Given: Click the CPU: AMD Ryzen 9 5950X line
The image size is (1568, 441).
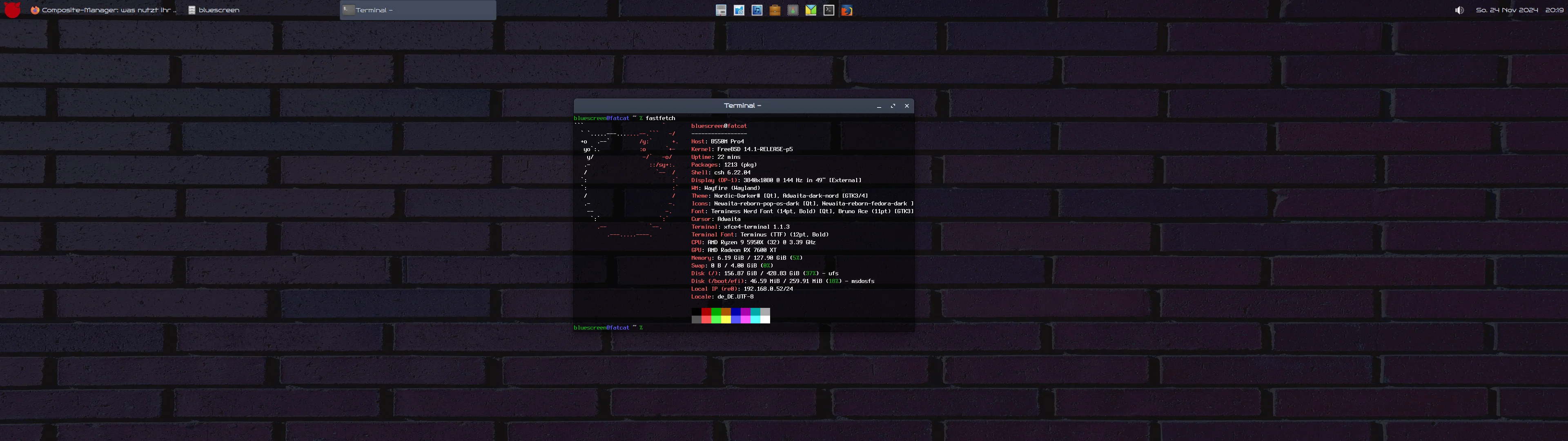Looking at the screenshot, I should tap(753, 243).
